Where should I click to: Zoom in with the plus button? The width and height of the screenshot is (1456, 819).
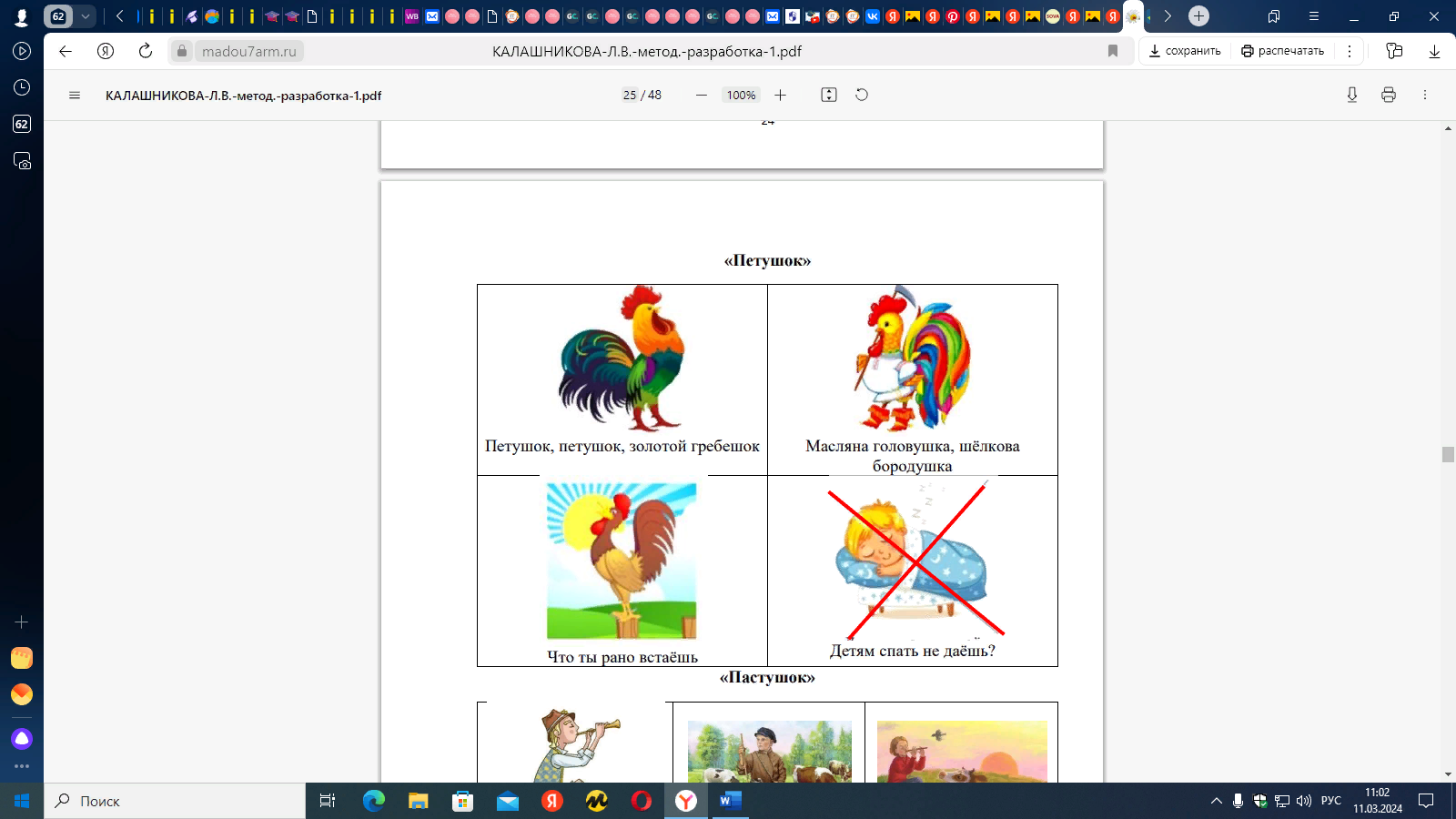(x=780, y=95)
